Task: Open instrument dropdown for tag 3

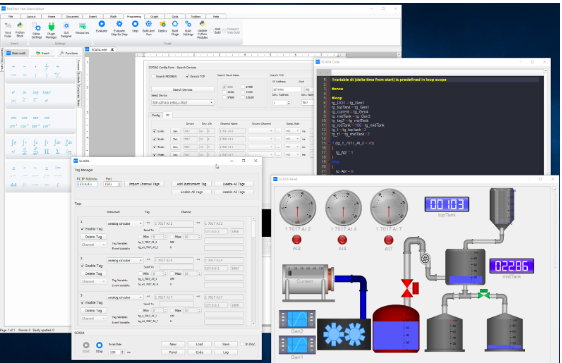Action: click(125, 297)
